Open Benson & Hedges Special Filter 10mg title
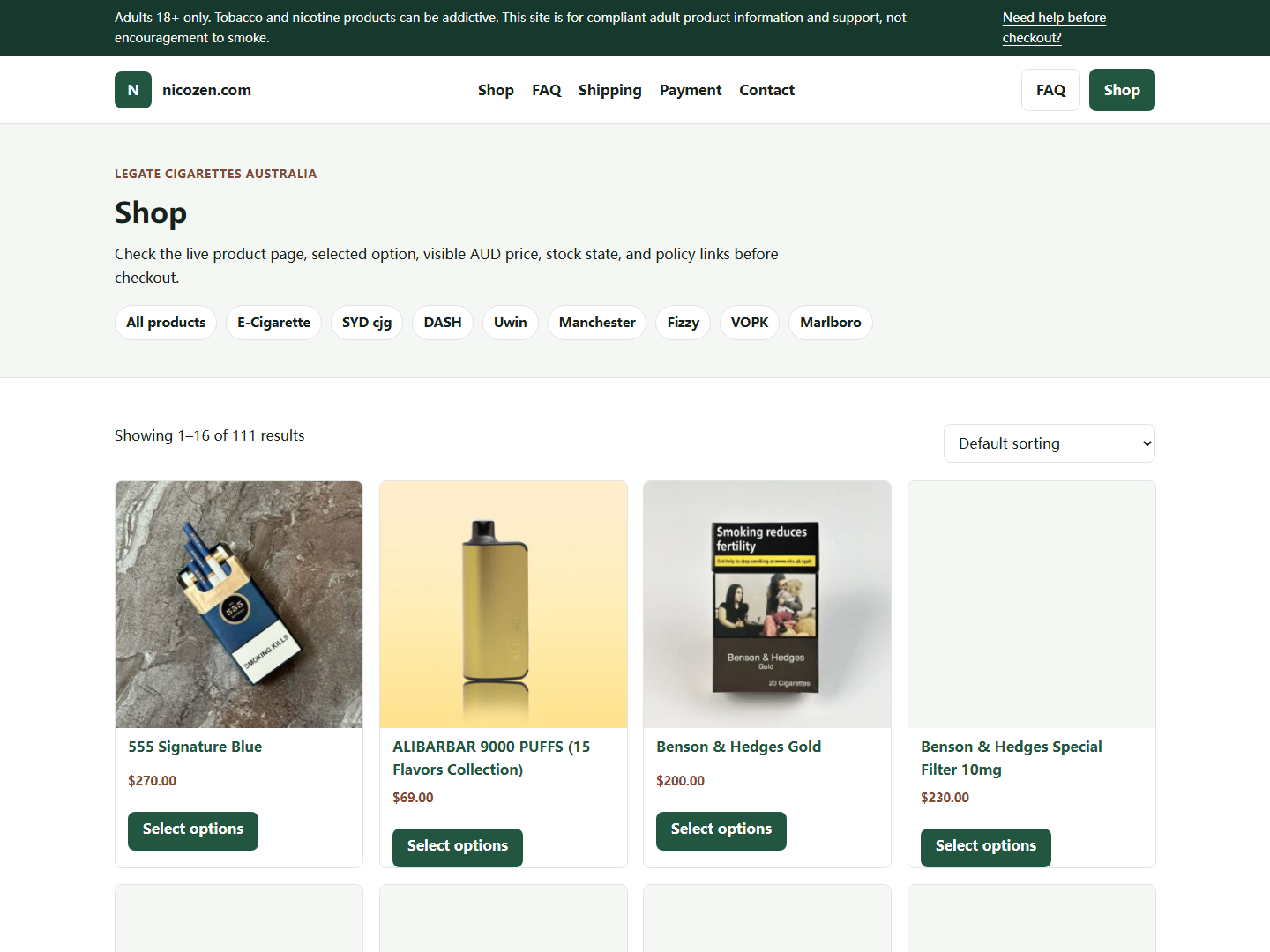This screenshot has width=1270, height=952. [1012, 758]
